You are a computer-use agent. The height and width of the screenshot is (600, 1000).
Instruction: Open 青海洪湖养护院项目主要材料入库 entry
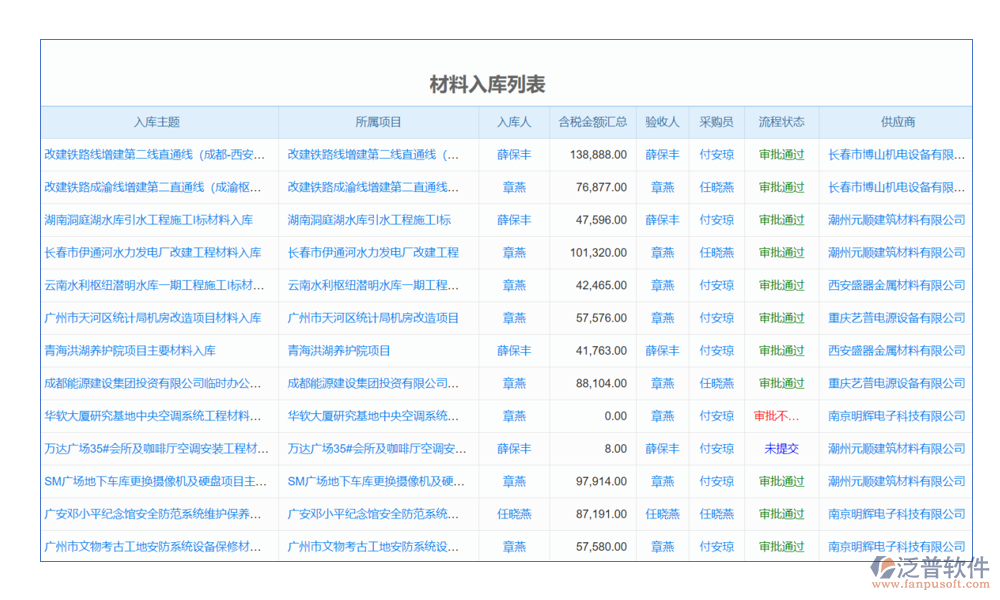[x=130, y=351]
